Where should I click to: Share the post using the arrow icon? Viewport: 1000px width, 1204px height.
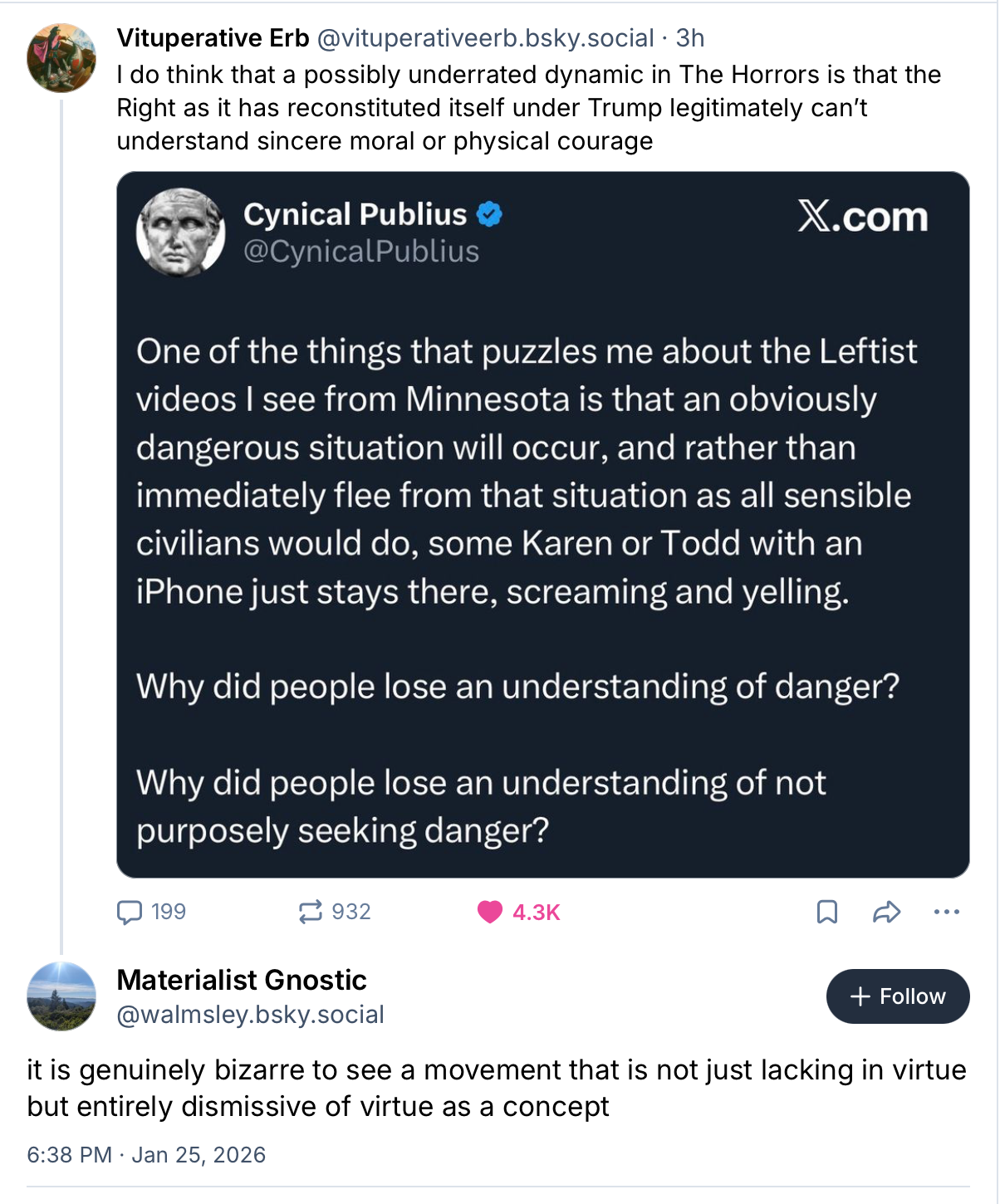[x=886, y=913]
